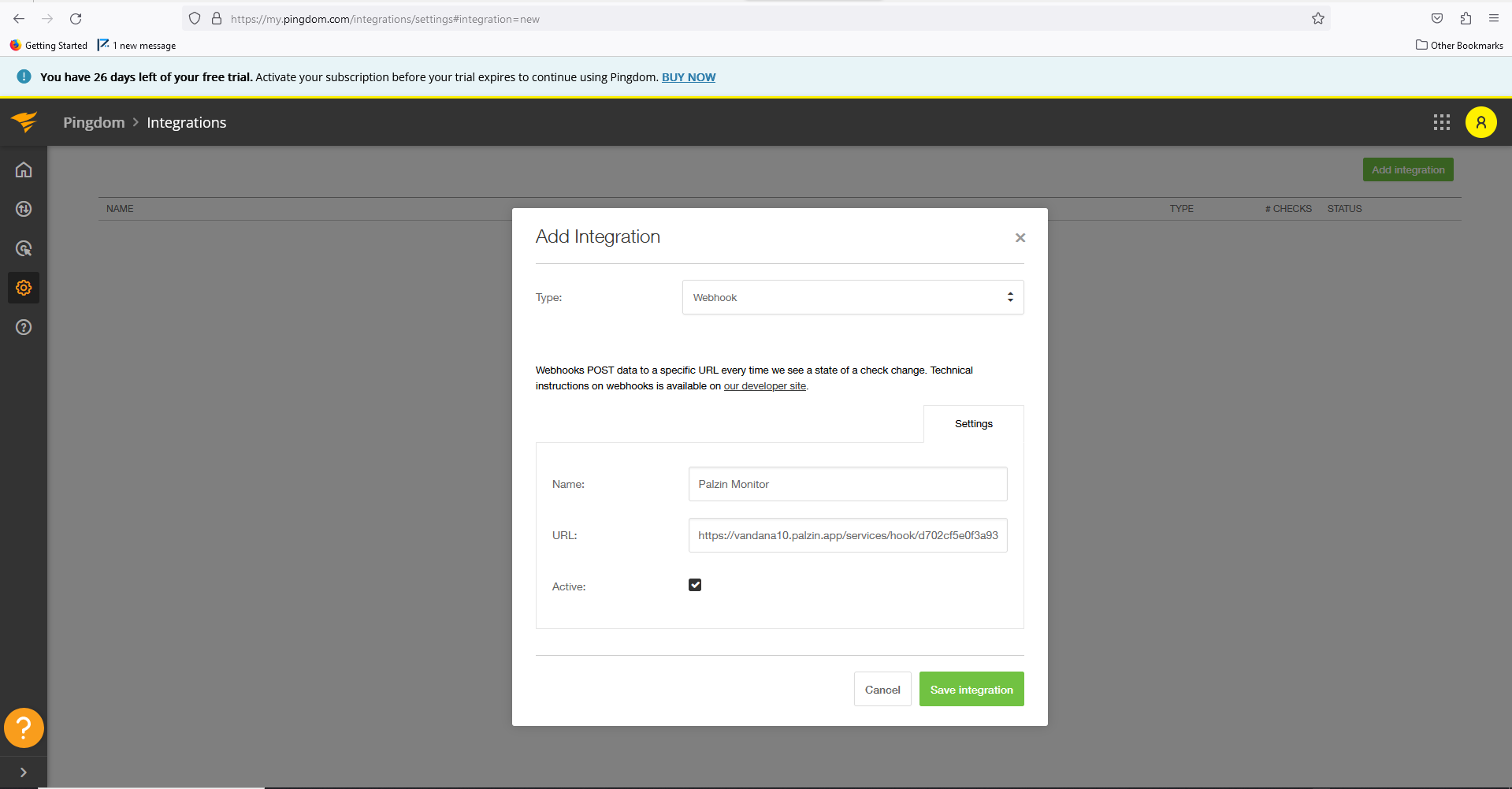The image size is (1512, 789).
Task: Select the Settings tab
Action: coord(974,424)
